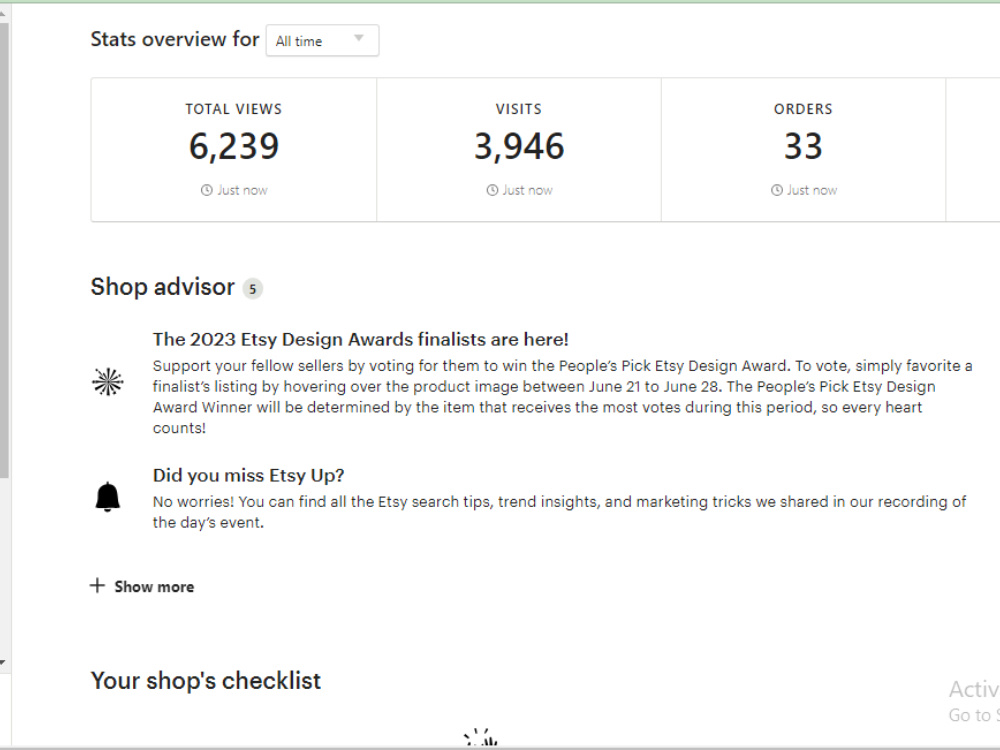Click the clock icon under Total Views
The width and height of the screenshot is (1000, 750).
[207, 190]
